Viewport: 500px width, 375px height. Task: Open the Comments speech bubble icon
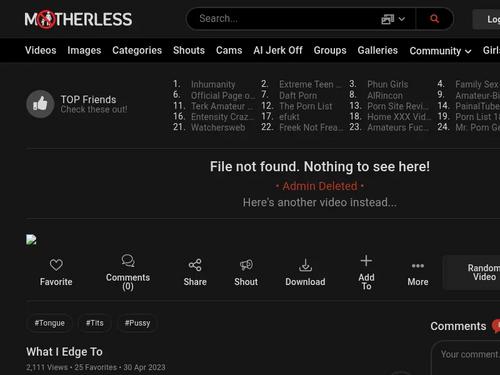(128, 261)
